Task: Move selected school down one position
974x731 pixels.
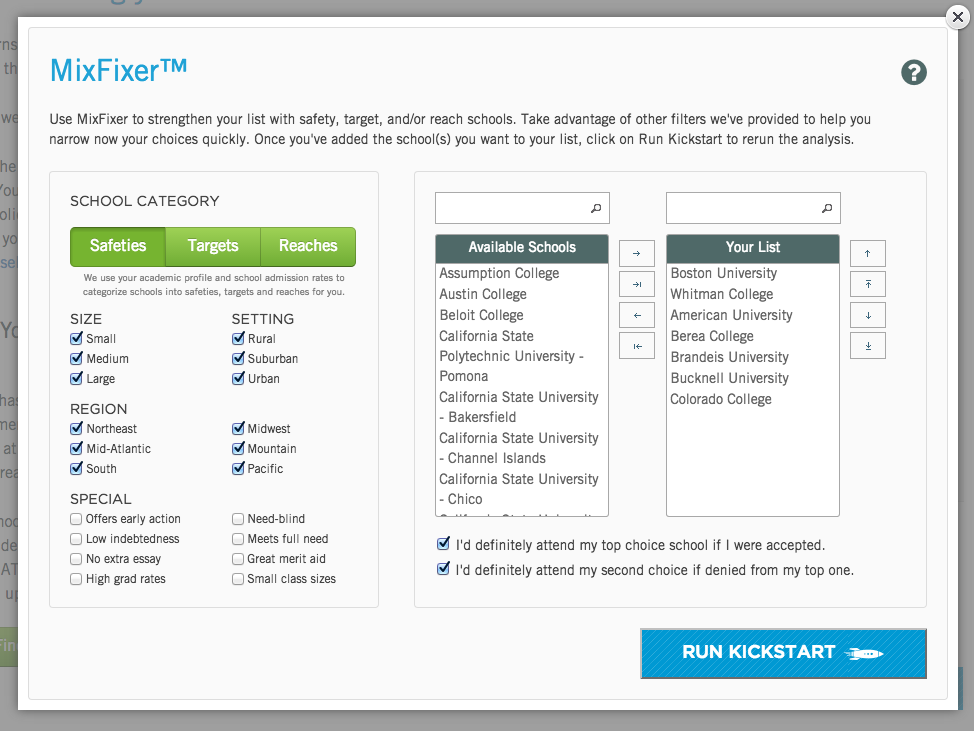Action: click(x=868, y=316)
